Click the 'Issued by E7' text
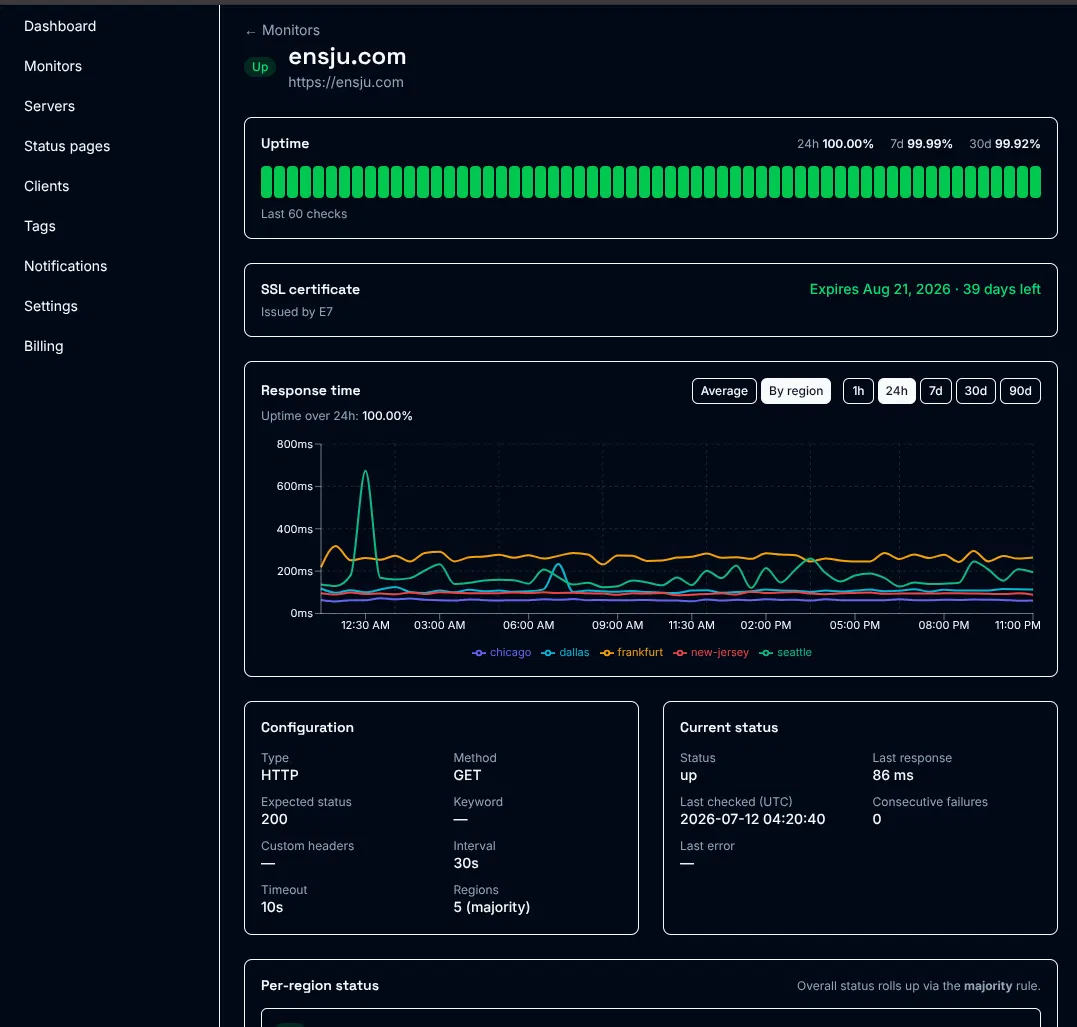Viewport: 1077px width, 1027px height. 297,312
